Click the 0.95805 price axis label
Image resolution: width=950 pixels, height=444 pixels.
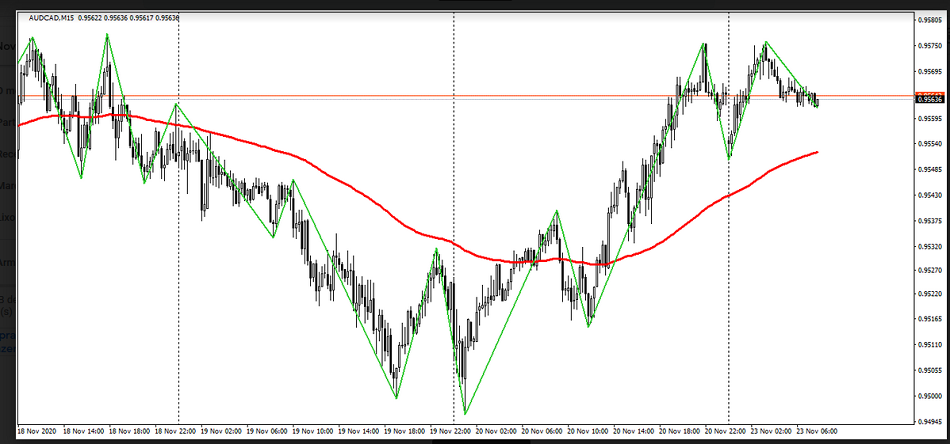click(930, 19)
